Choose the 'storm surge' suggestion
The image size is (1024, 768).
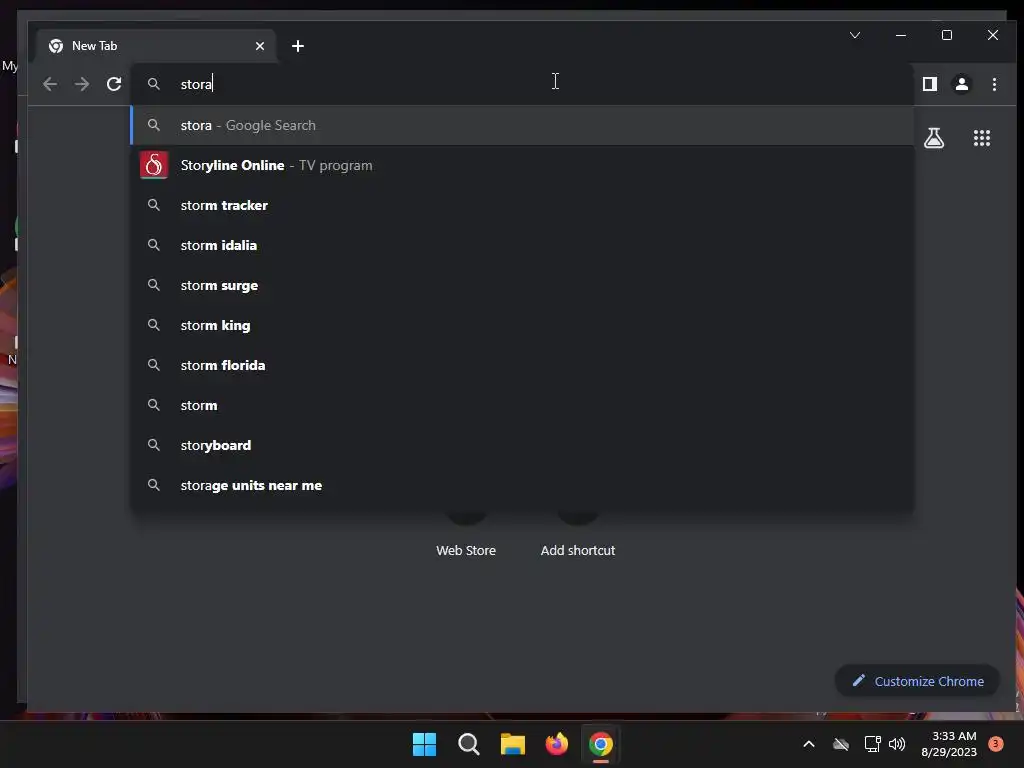click(522, 285)
